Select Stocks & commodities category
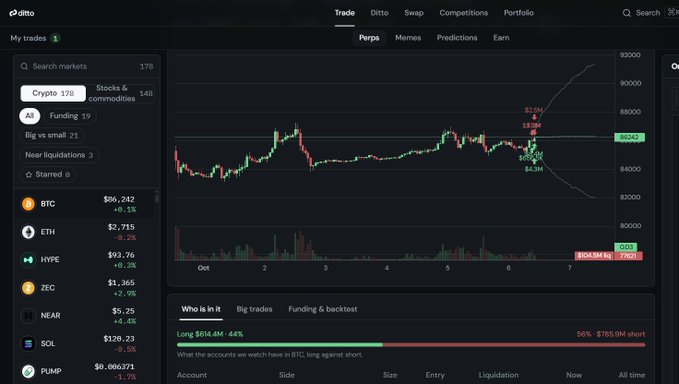 [120, 93]
